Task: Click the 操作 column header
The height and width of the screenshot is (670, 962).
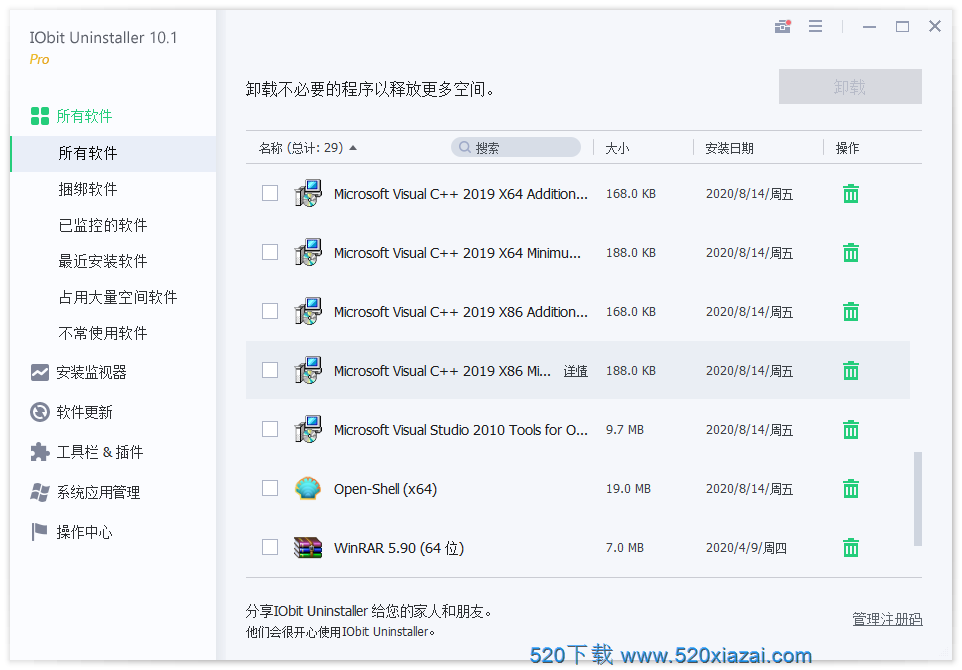Action: [x=847, y=148]
